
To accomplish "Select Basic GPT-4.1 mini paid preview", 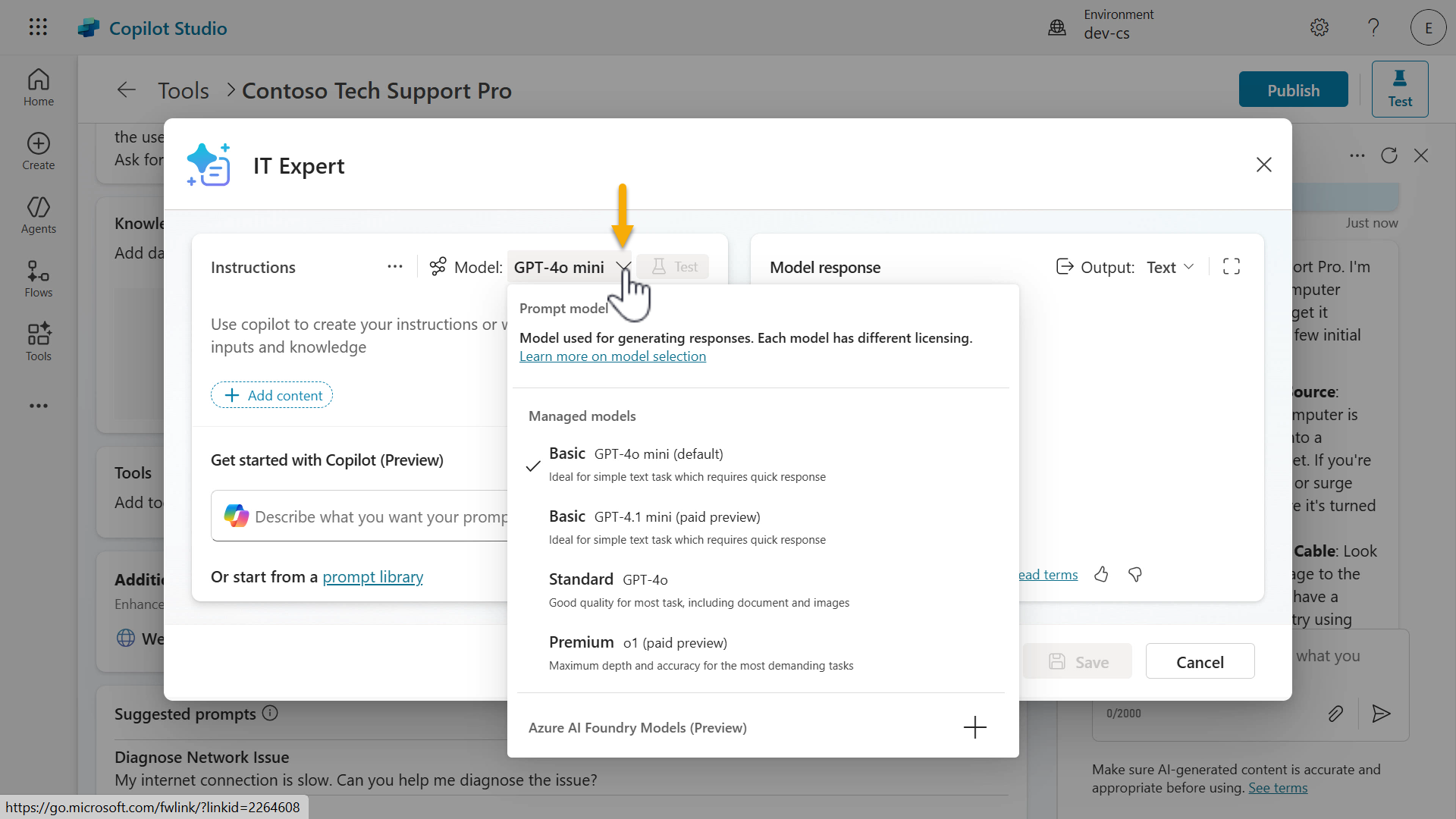I will [x=762, y=527].
